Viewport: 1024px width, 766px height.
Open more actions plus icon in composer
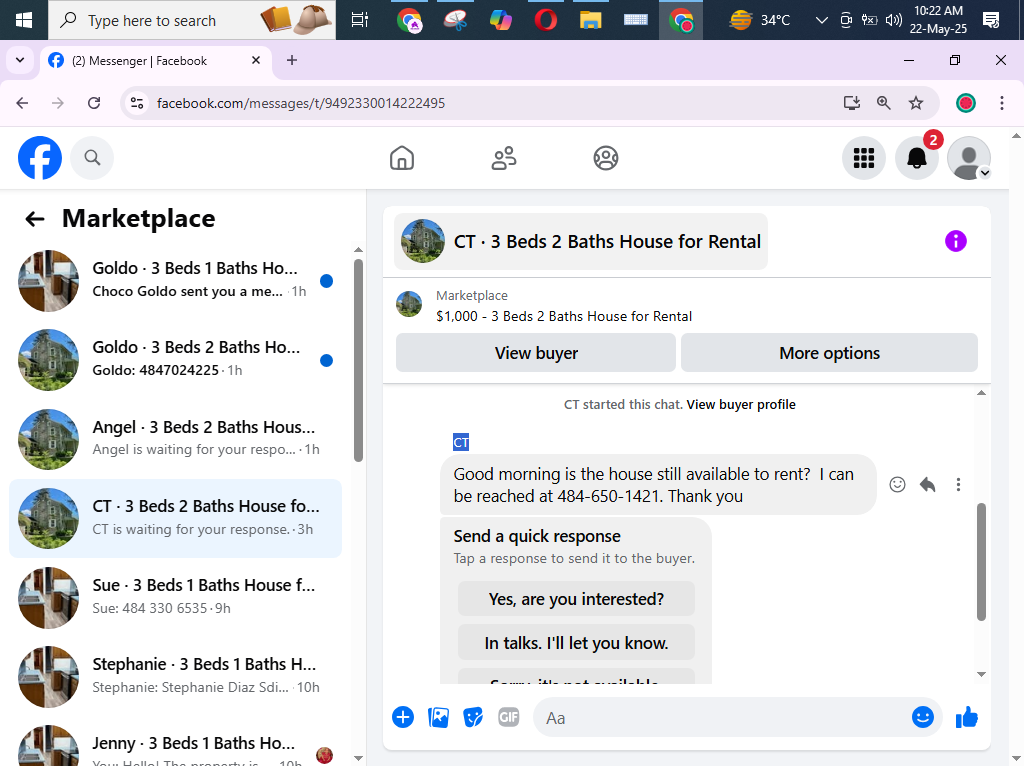tap(403, 717)
